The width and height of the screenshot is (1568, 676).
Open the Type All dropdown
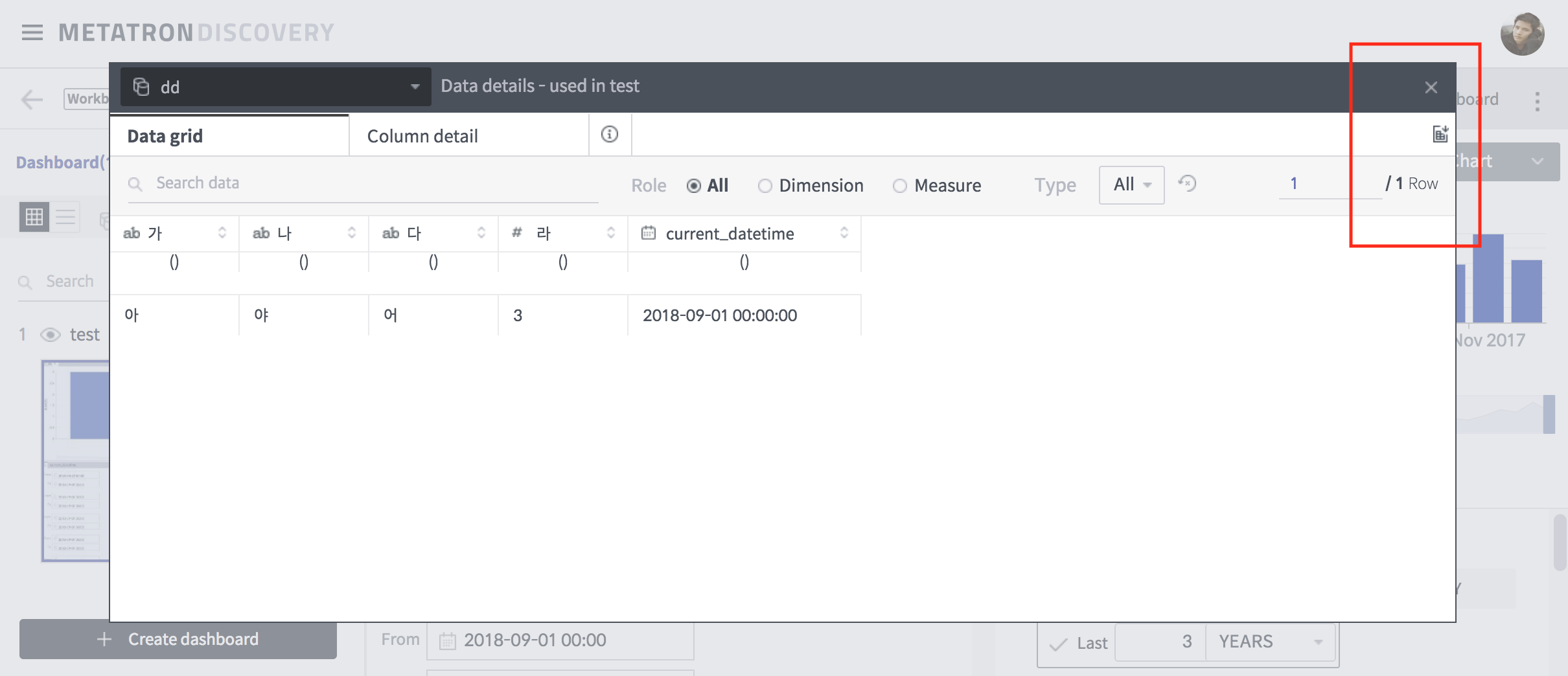tap(1130, 185)
